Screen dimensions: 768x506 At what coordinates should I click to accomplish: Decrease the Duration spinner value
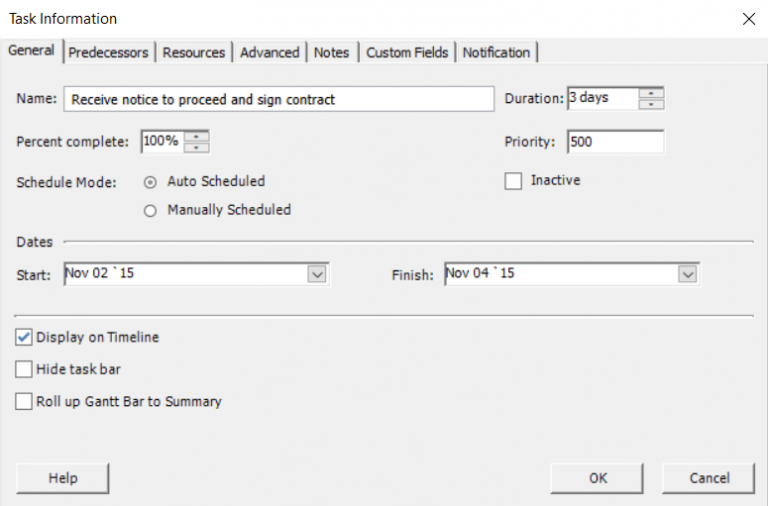coord(652,104)
